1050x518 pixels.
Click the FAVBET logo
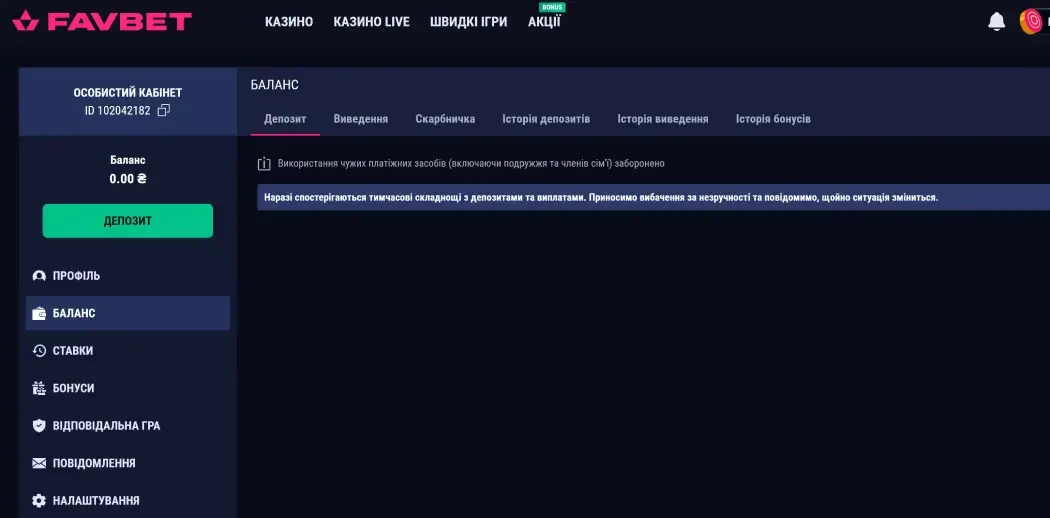pyautogui.click(x=102, y=21)
